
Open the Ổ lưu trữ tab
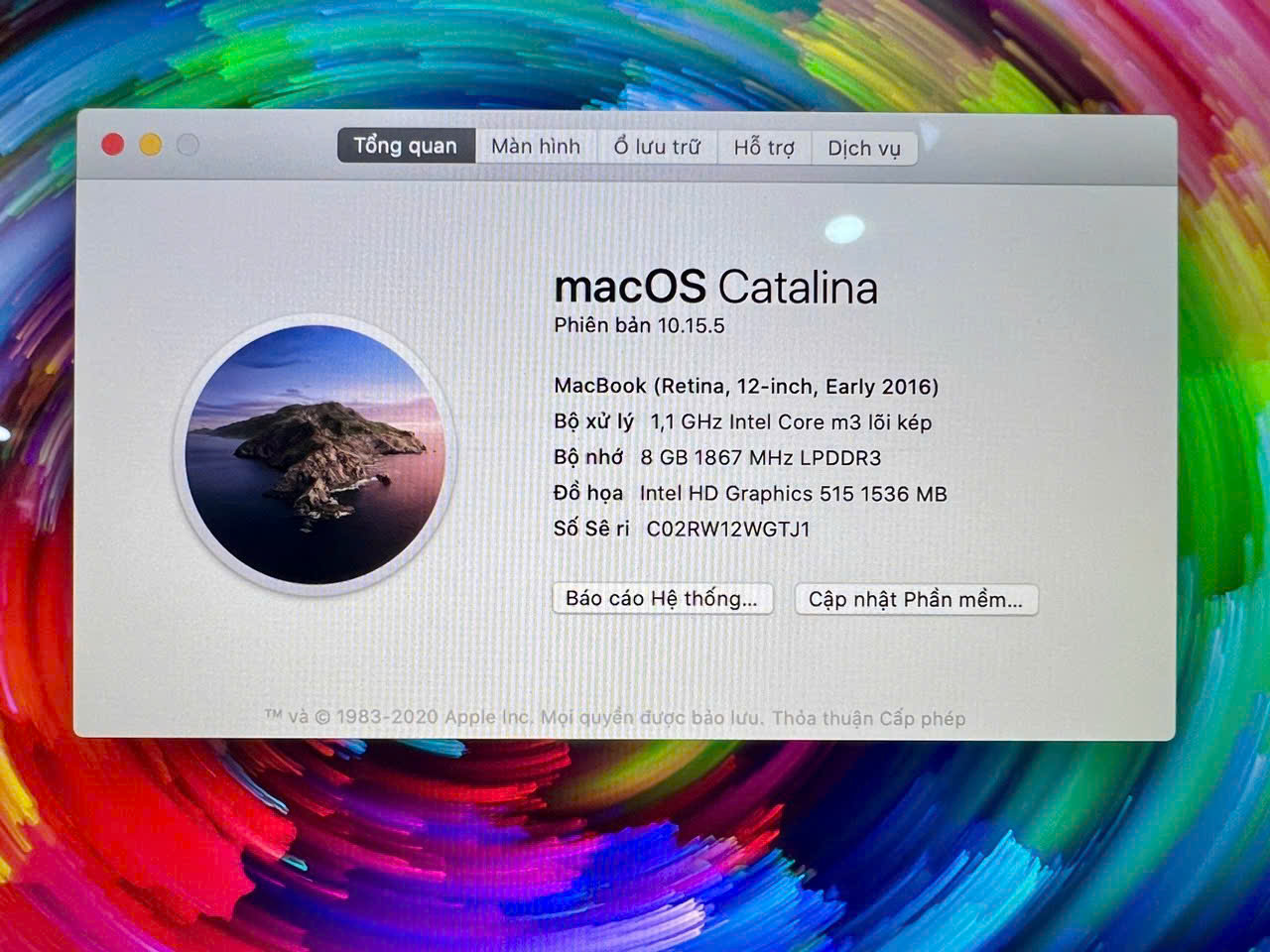(x=657, y=147)
